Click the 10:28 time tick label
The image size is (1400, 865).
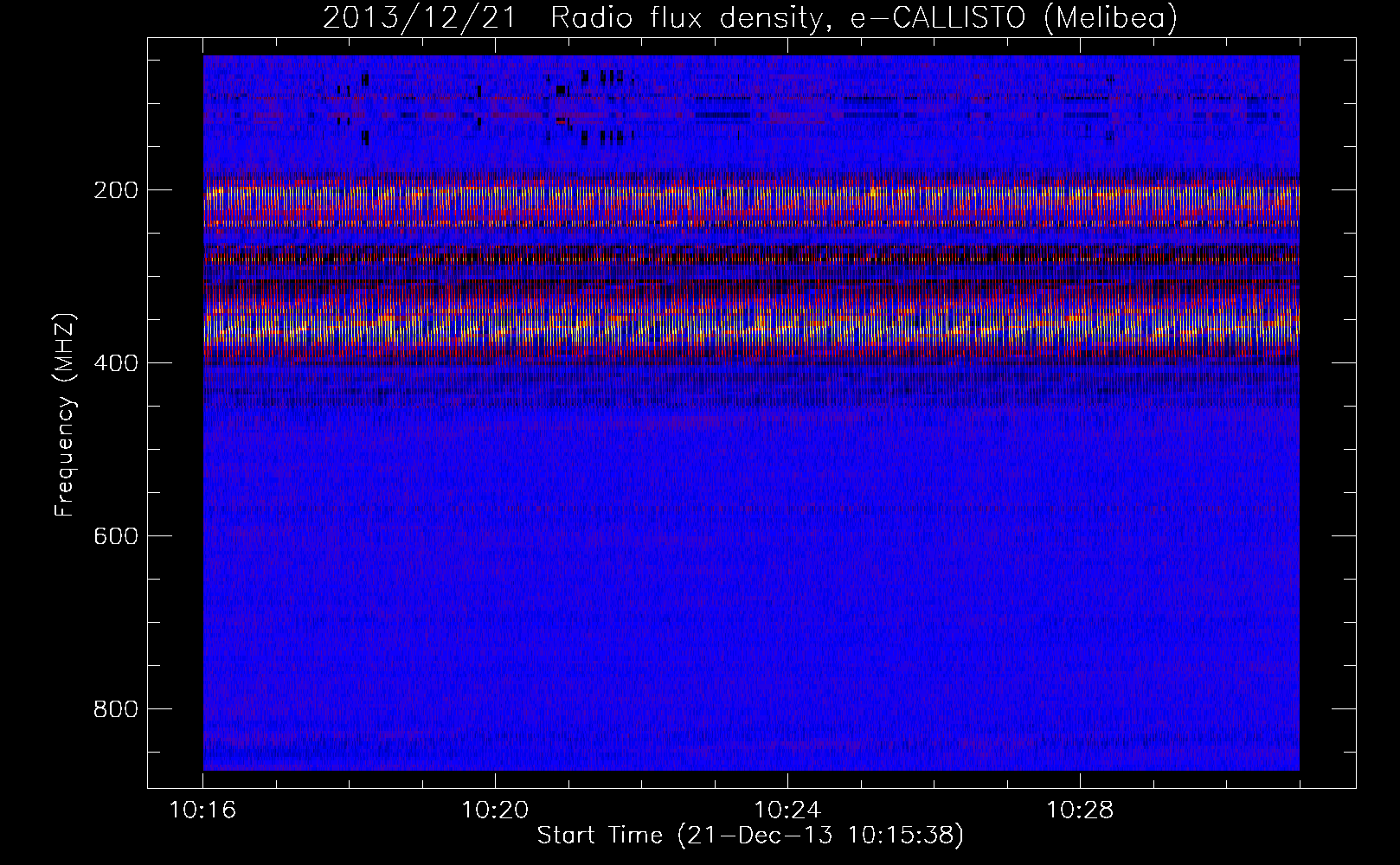coord(1080,811)
